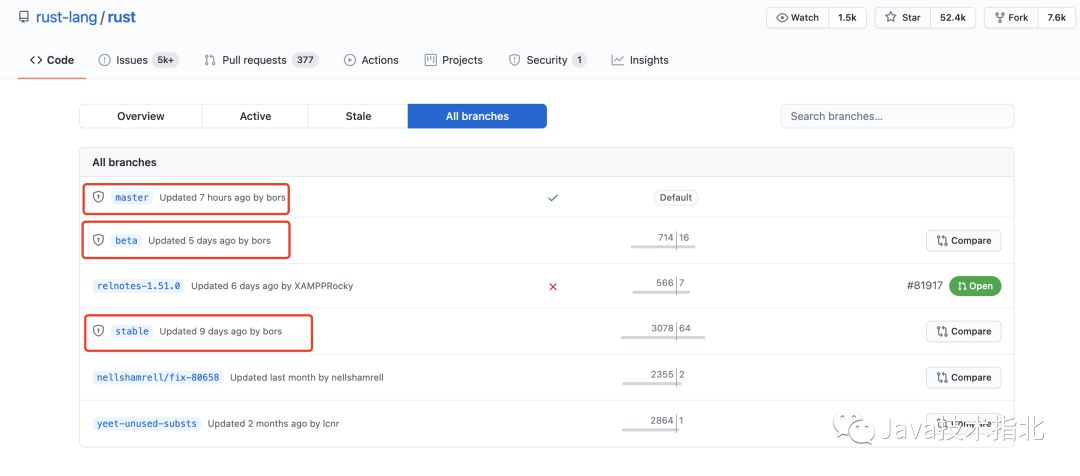Click the red X failed status icon

pyautogui.click(x=553, y=286)
